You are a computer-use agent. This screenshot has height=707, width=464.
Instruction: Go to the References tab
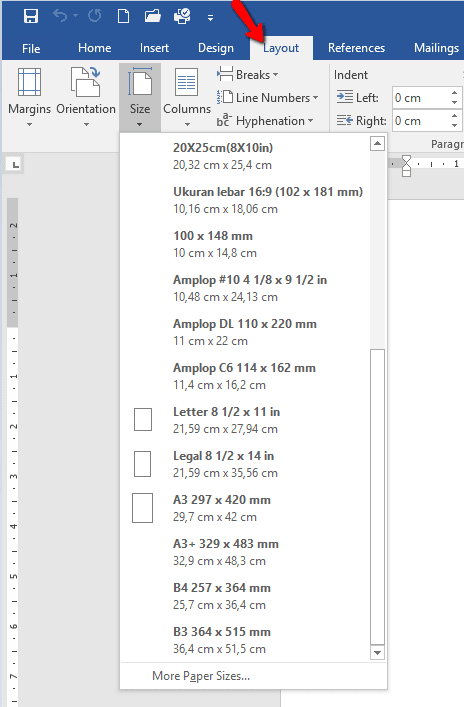click(x=356, y=48)
